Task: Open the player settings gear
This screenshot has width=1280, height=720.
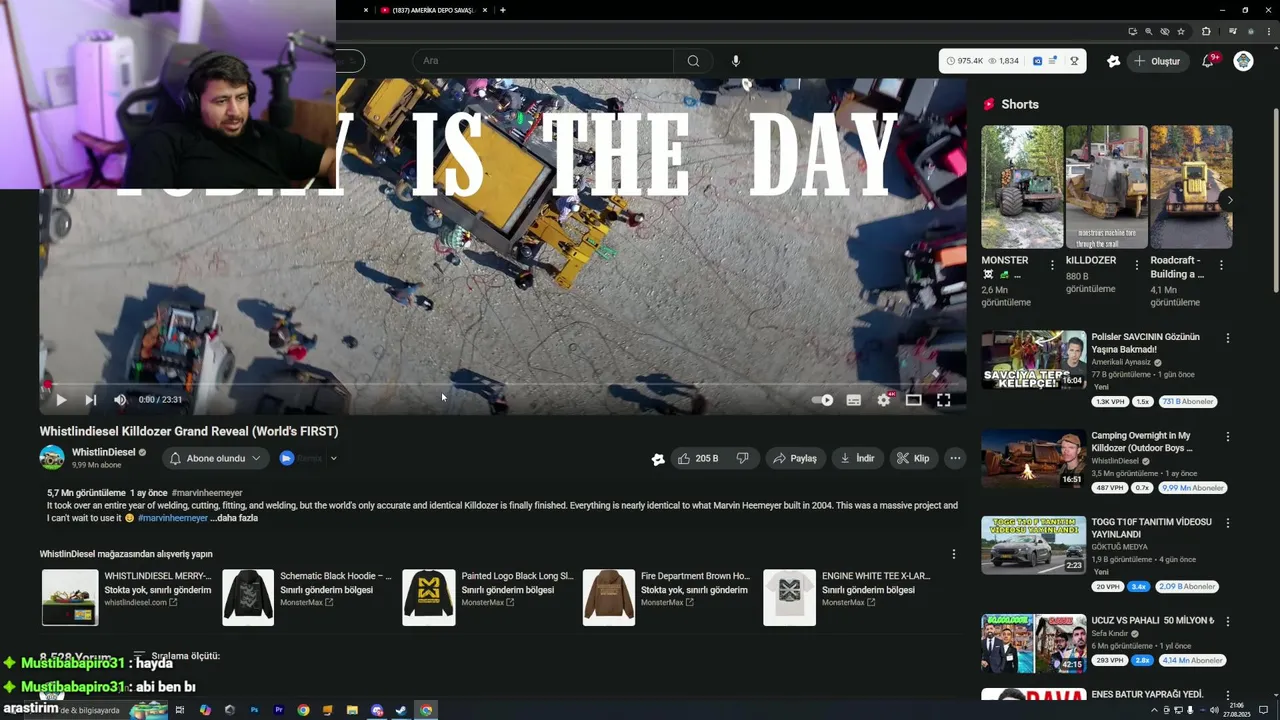Action: (x=884, y=400)
